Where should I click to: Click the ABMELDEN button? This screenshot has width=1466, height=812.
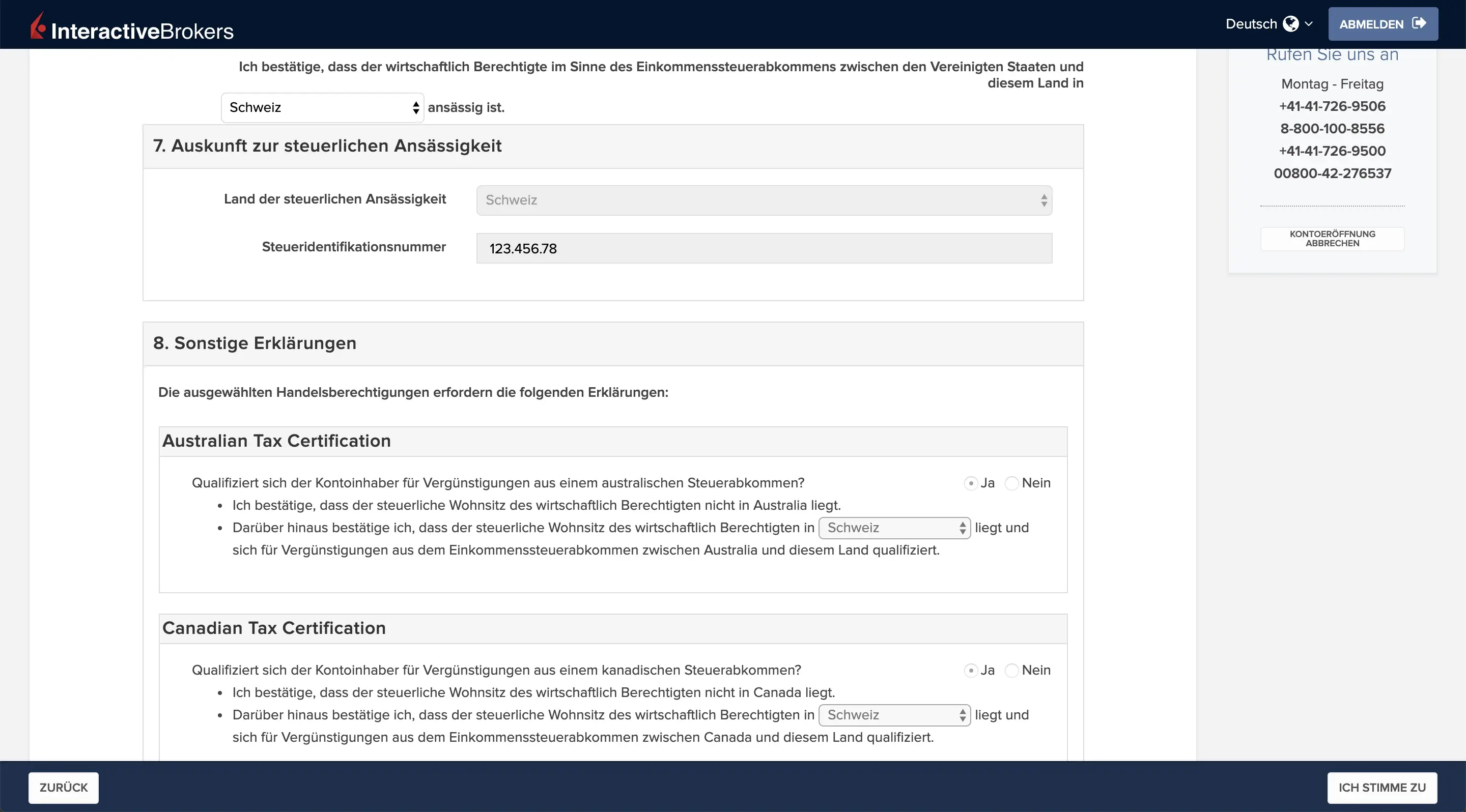tap(1383, 24)
